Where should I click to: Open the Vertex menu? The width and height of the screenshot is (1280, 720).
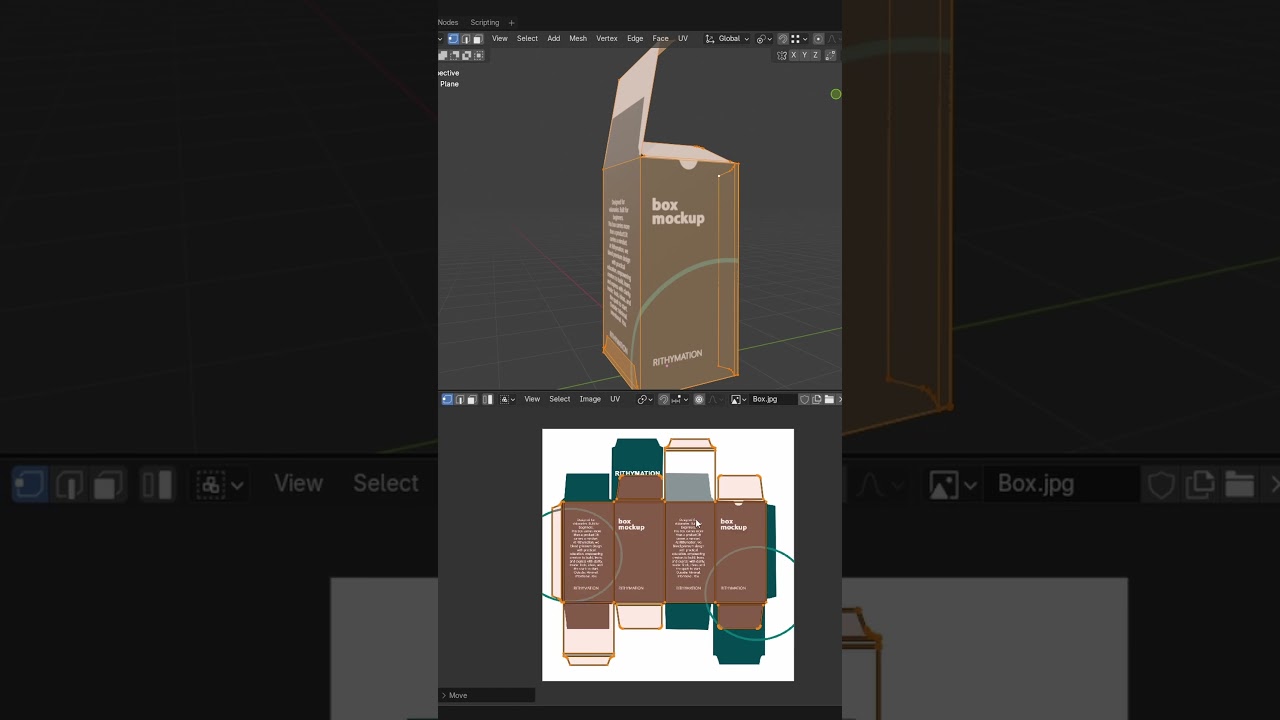tap(607, 39)
